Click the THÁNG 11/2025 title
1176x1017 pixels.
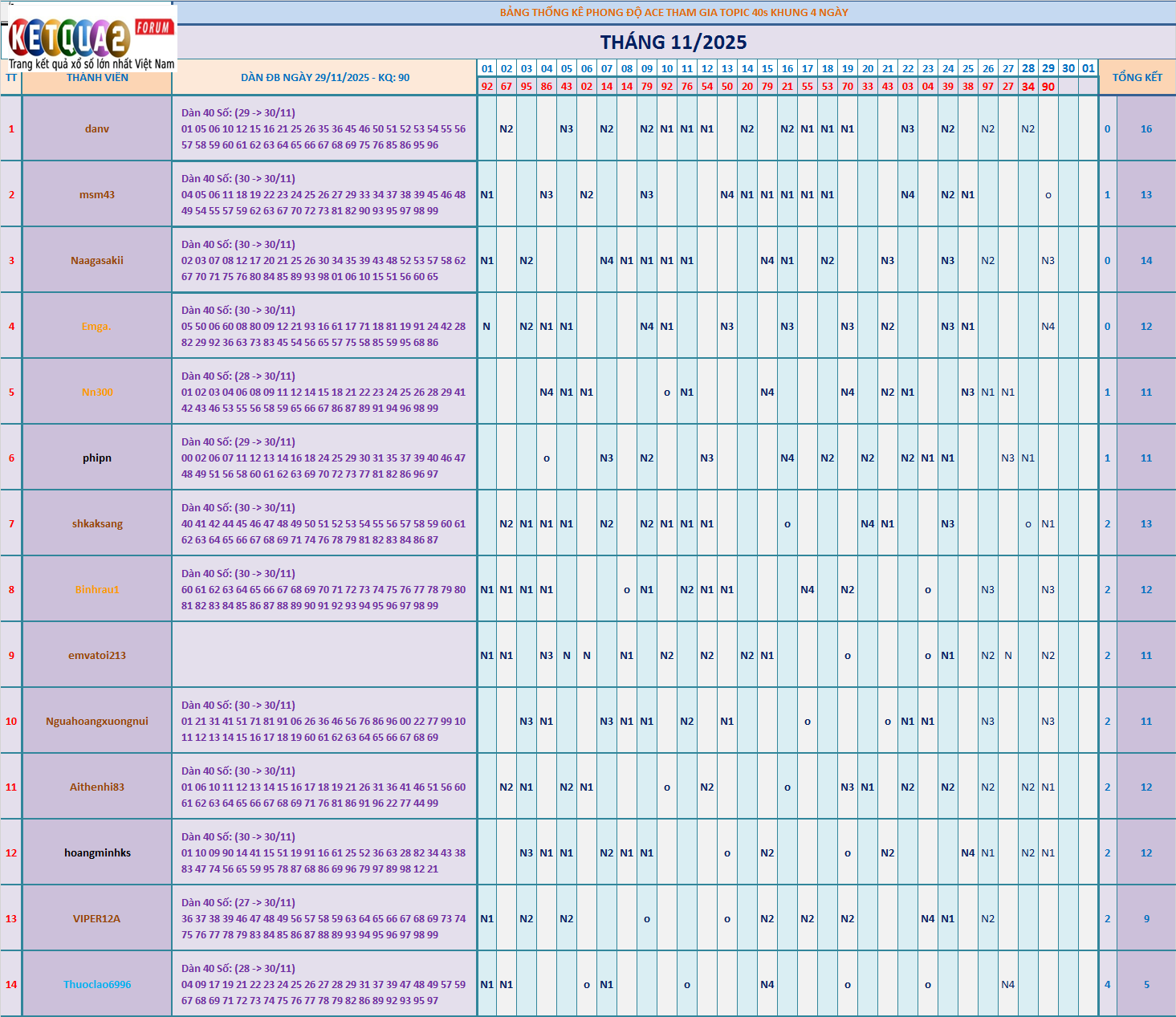pos(673,43)
